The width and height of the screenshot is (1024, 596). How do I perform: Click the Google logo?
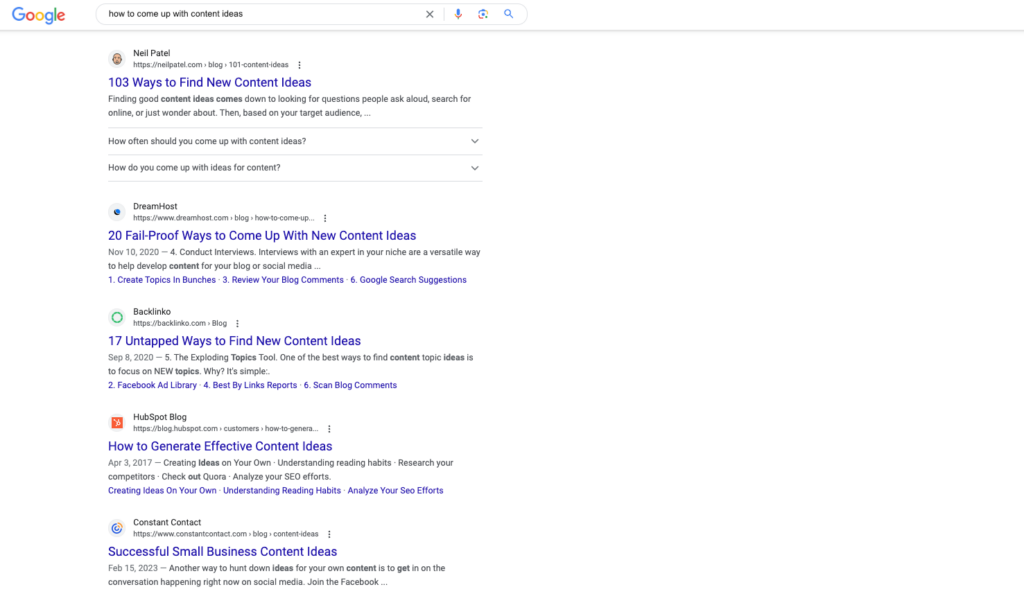coord(39,15)
